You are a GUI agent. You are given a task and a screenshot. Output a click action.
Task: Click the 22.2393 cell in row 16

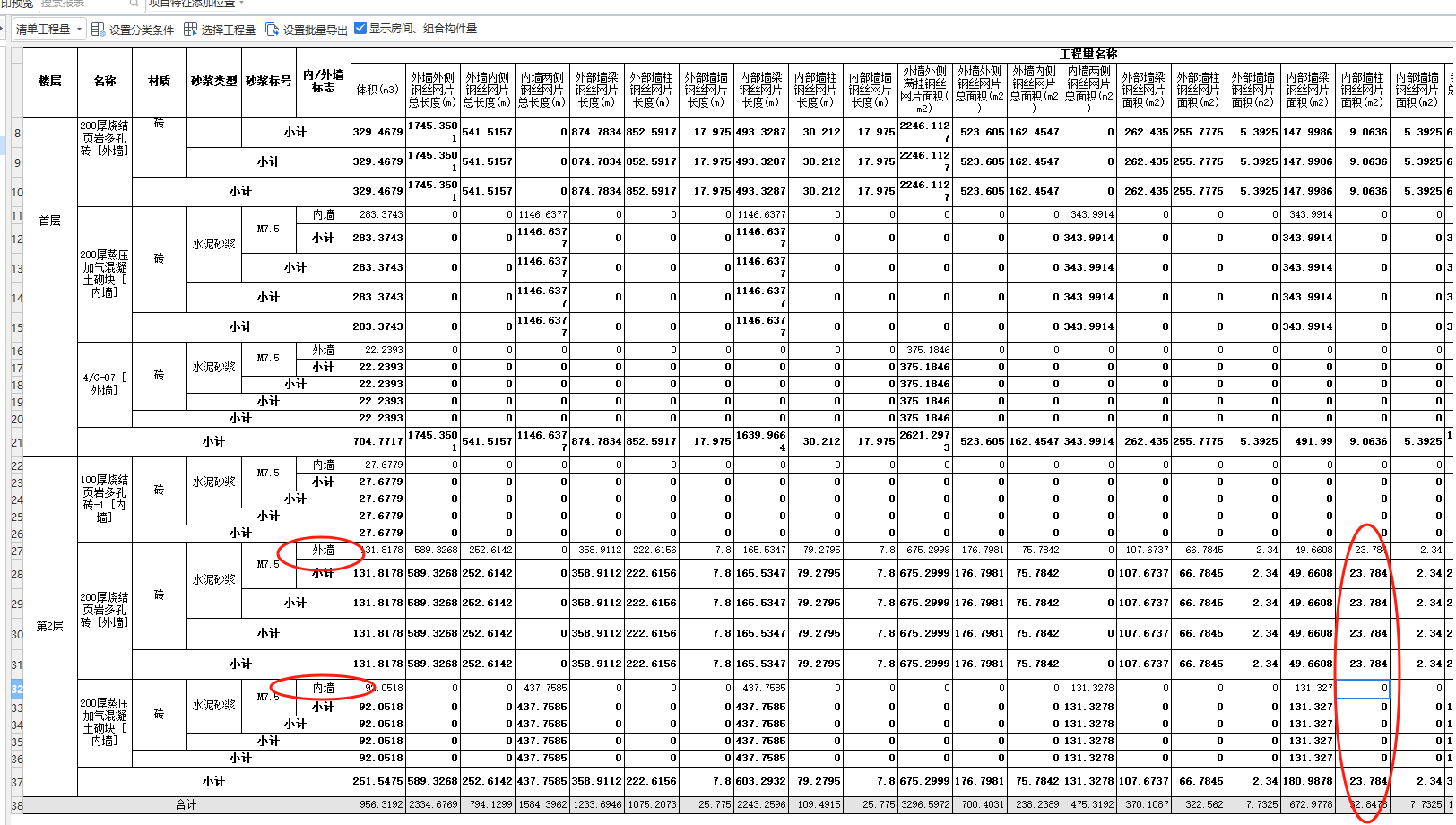click(378, 351)
